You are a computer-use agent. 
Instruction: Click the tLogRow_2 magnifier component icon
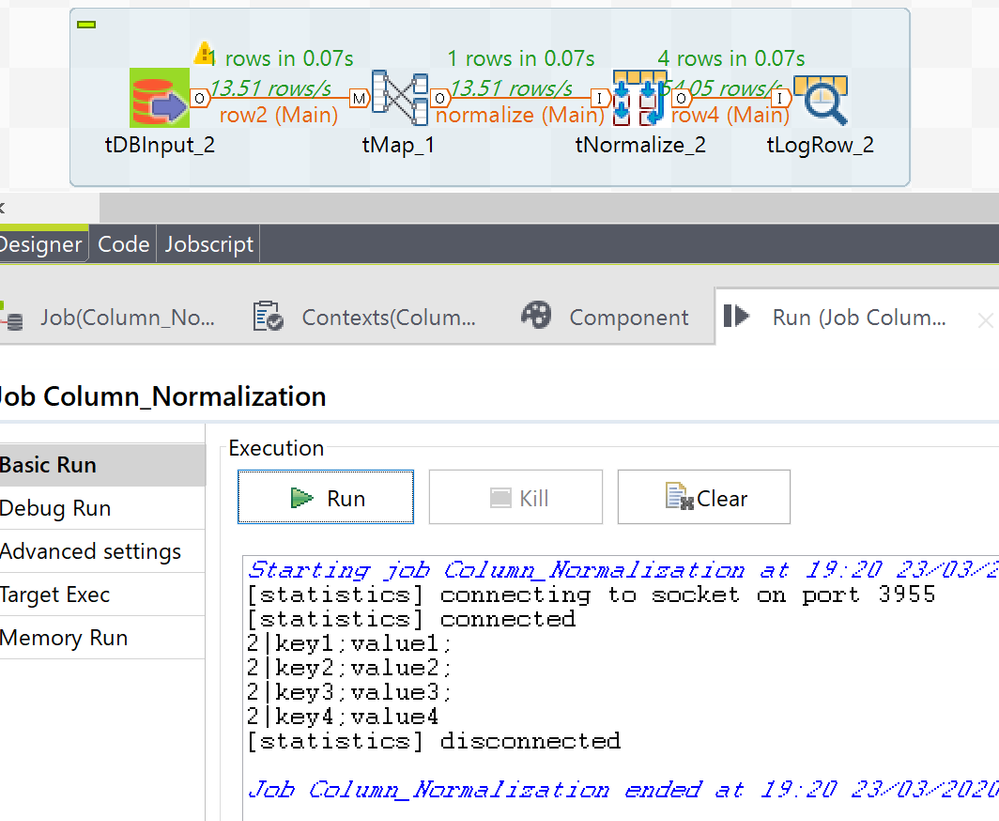click(x=820, y=98)
